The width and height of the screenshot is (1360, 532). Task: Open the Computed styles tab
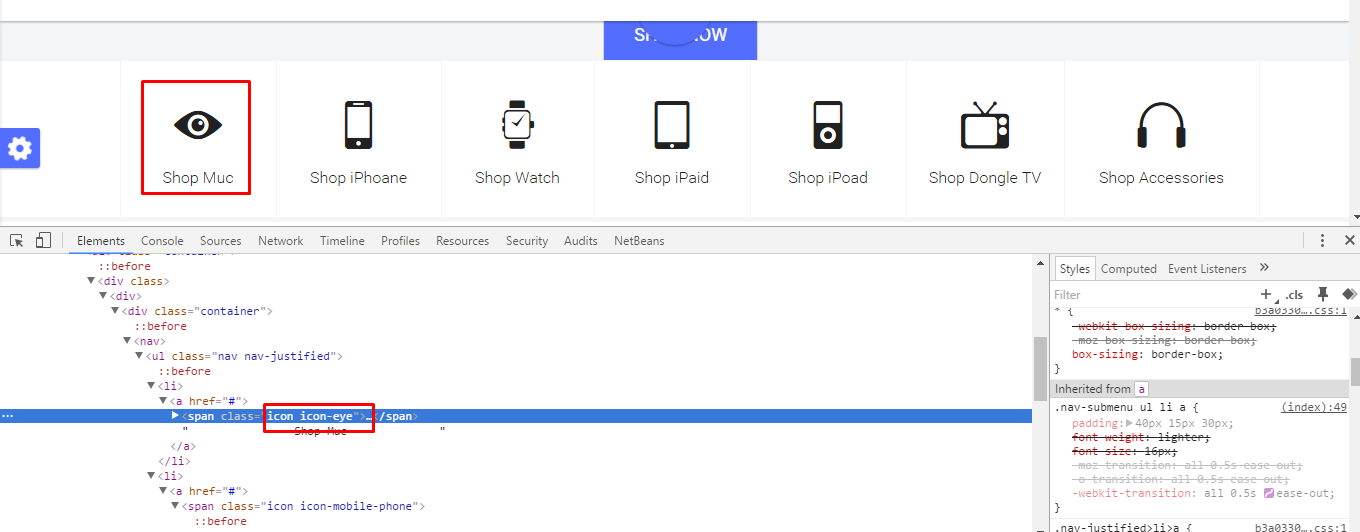tap(1128, 269)
